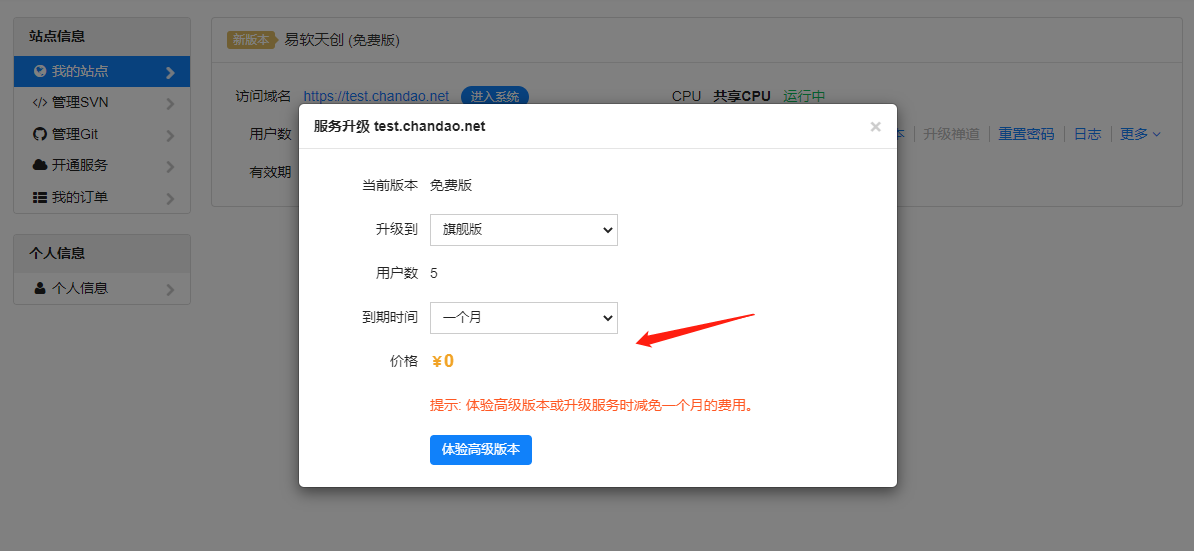Close the 服务升级 dialog with the X

pyautogui.click(x=875, y=127)
